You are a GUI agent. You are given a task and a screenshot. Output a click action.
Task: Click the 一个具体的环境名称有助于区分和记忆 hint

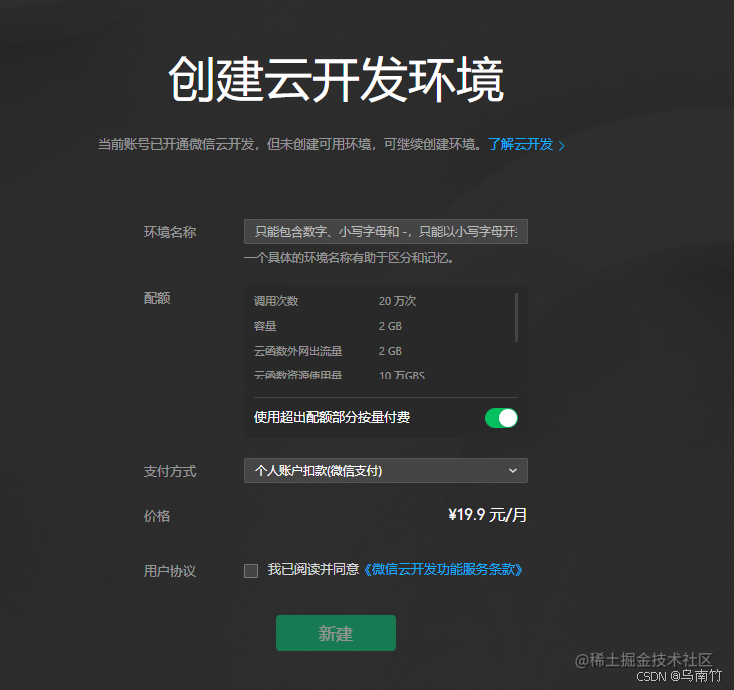(349, 258)
